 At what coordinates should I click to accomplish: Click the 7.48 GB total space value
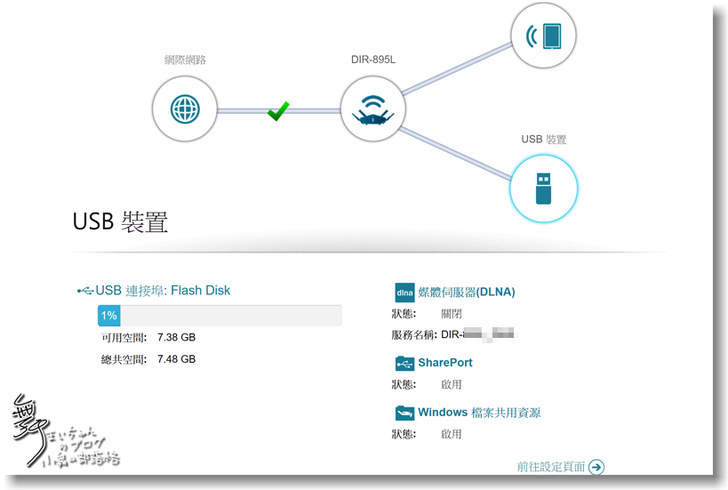(x=176, y=359)
